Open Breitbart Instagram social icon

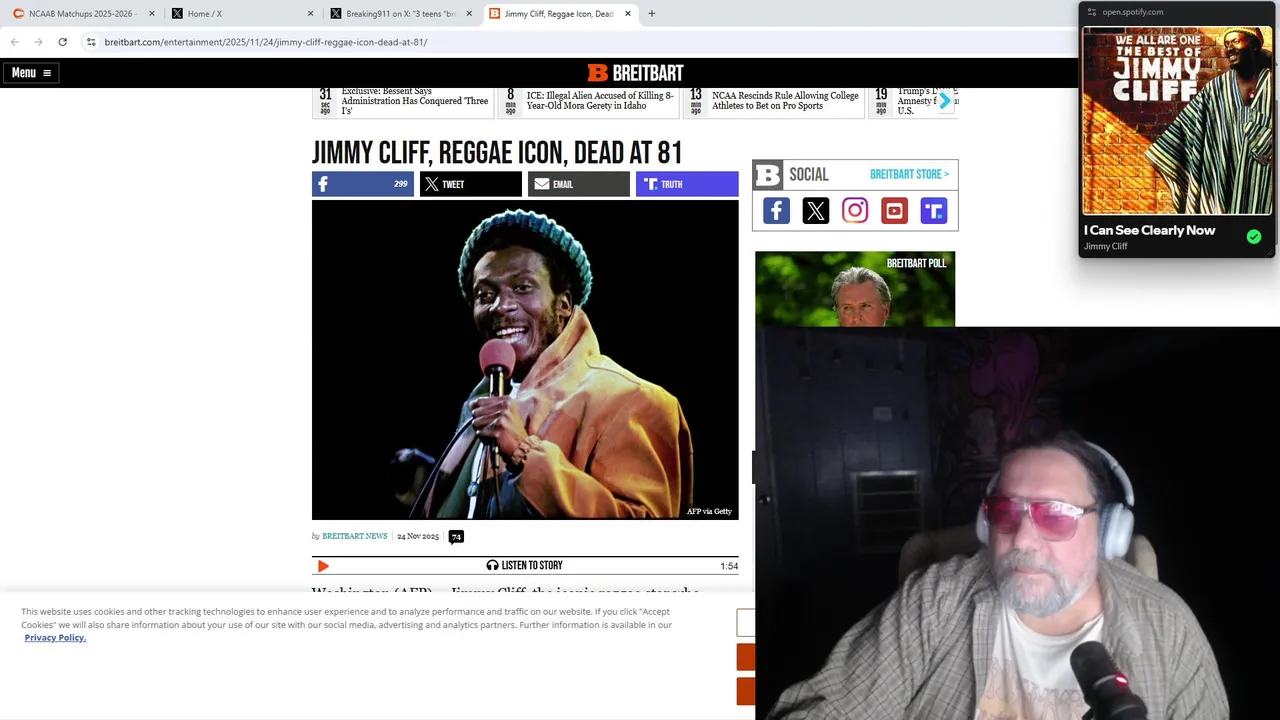(x=855, y=210)
